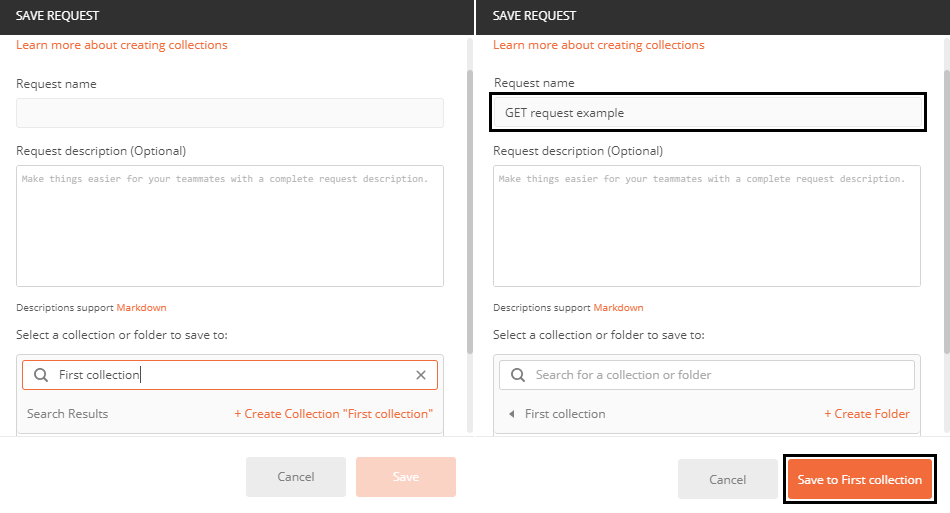
Task: Open the Markdown link above the "First collection" search
Action: pos(141,308)
